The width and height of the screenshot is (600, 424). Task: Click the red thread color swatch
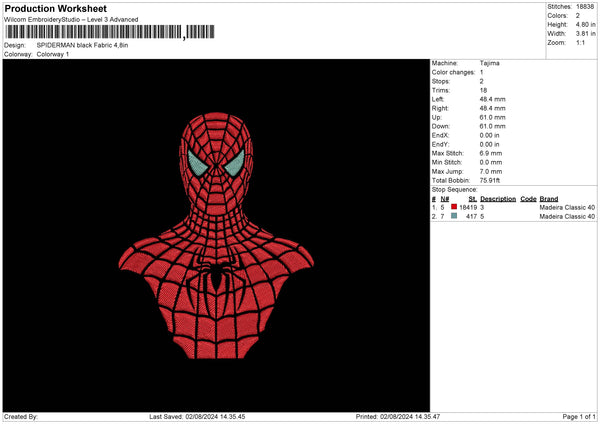pos(454,207)
